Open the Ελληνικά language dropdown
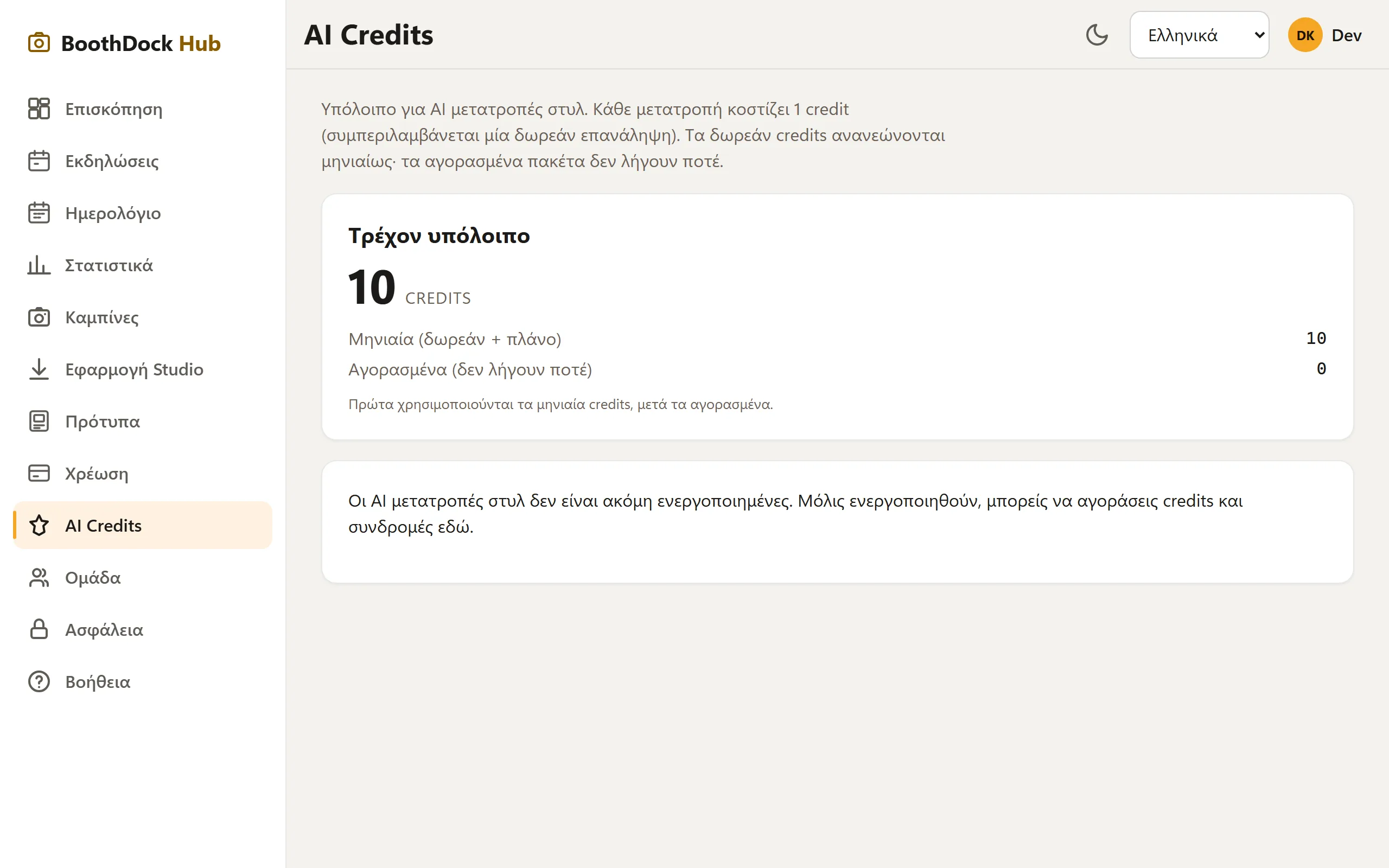 1199,35
